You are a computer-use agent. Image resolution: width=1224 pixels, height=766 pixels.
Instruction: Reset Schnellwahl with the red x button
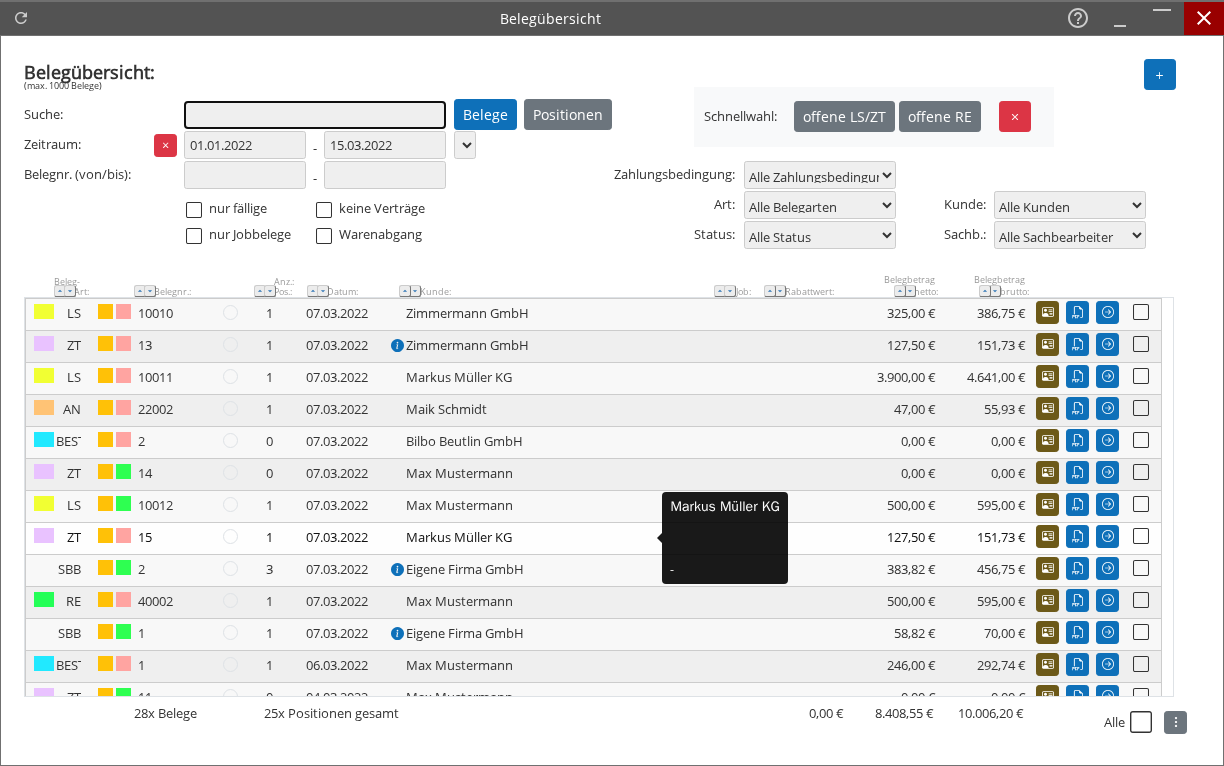[x=1014, y=117]
